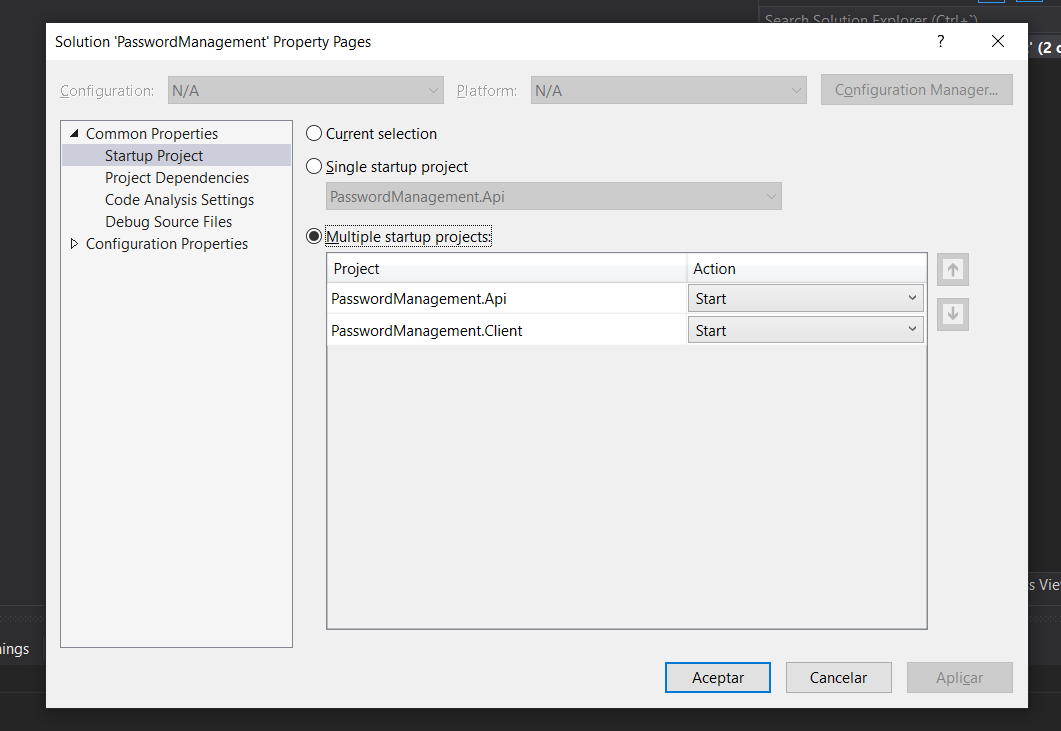Select Startup Project in the tree
Image resolution: width=1061 pixels, height=731 pixels.
(154, 156)
